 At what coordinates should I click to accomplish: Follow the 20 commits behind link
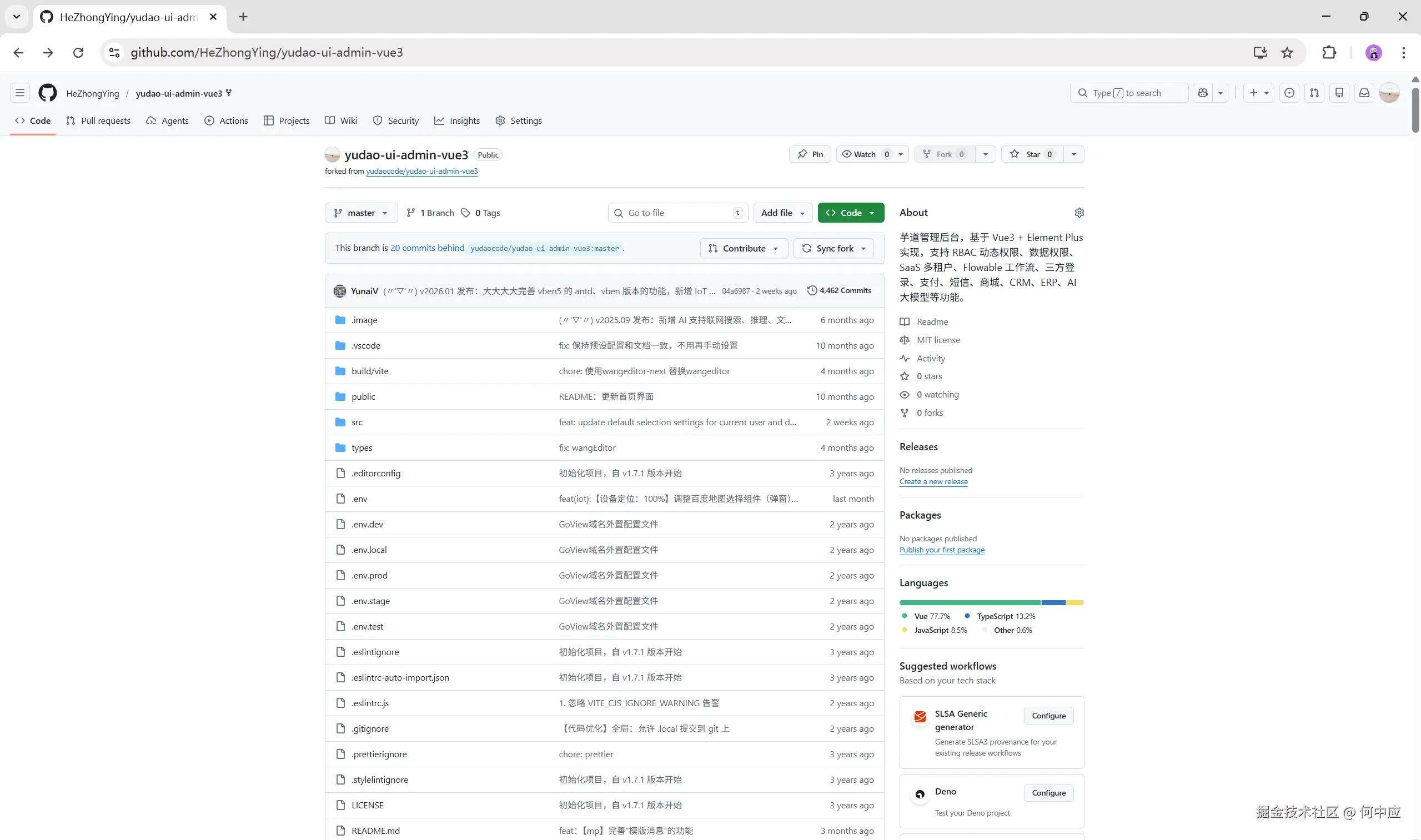pos(427,248)
